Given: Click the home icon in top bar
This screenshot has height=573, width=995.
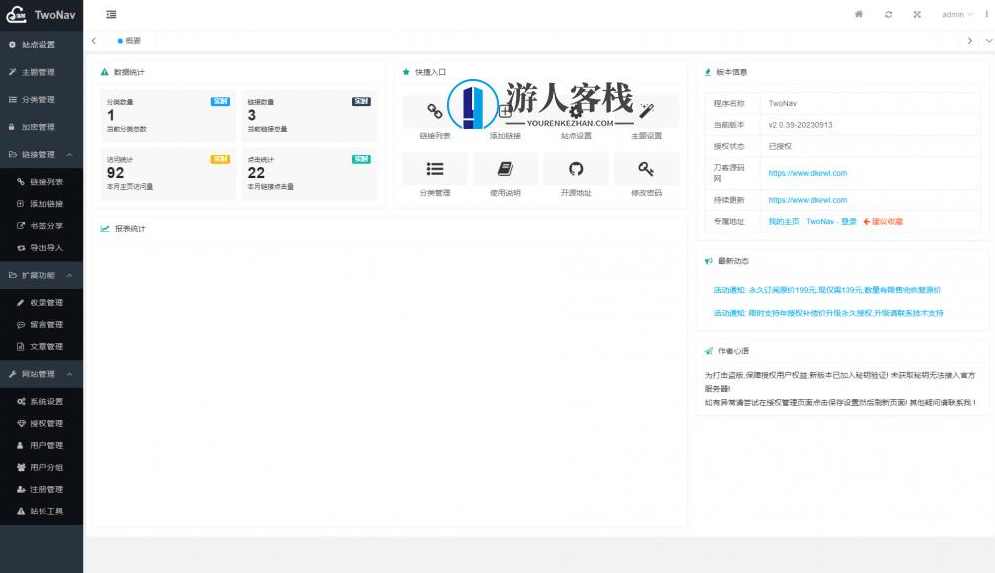Looking at the screenshot, I should coord(859,14).
